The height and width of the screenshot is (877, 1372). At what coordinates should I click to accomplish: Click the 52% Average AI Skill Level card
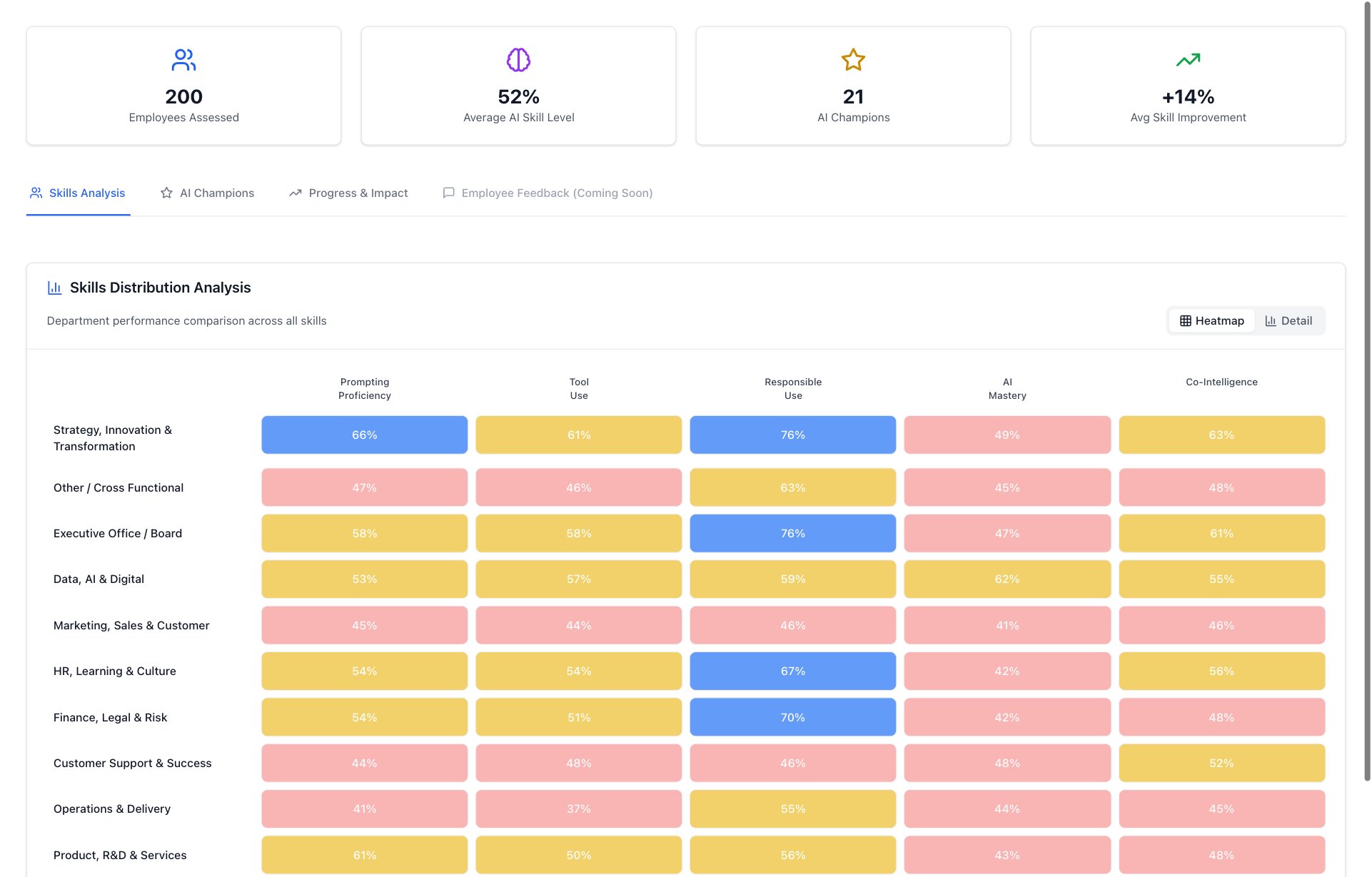[x=518, y=86]
